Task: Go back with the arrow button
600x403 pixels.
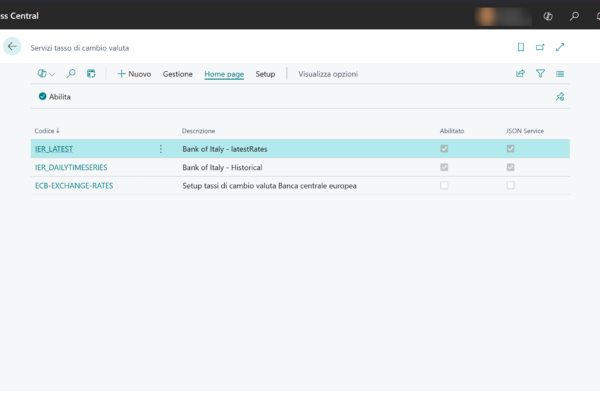Action: 12,47
